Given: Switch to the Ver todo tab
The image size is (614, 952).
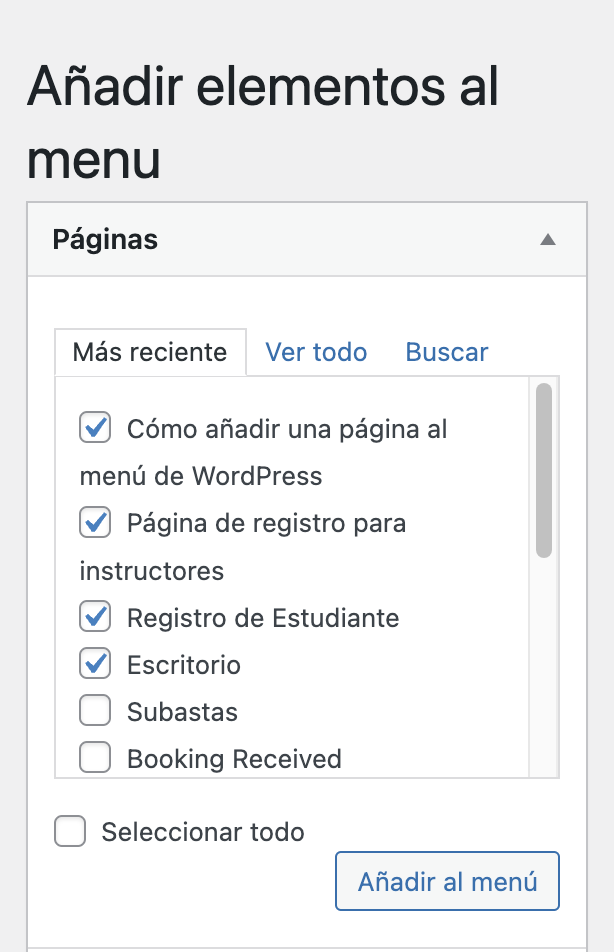Looking at the screenshot, I should pos(316,352).
